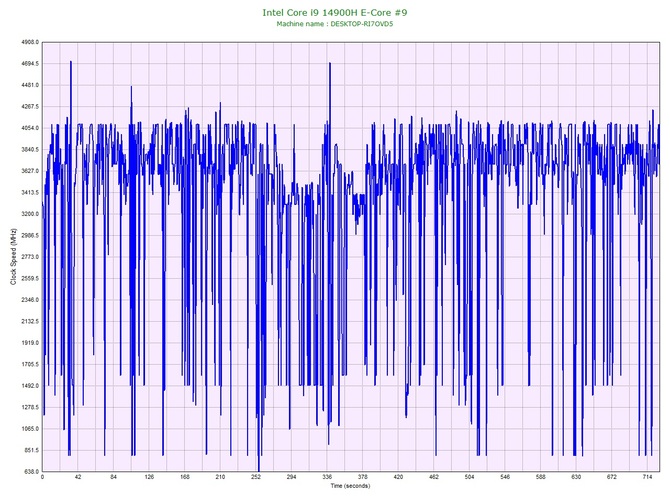Viewport: 670px width, 503px height.
Task: Click the 42 time axis tick label
Action: pos(78,477)
